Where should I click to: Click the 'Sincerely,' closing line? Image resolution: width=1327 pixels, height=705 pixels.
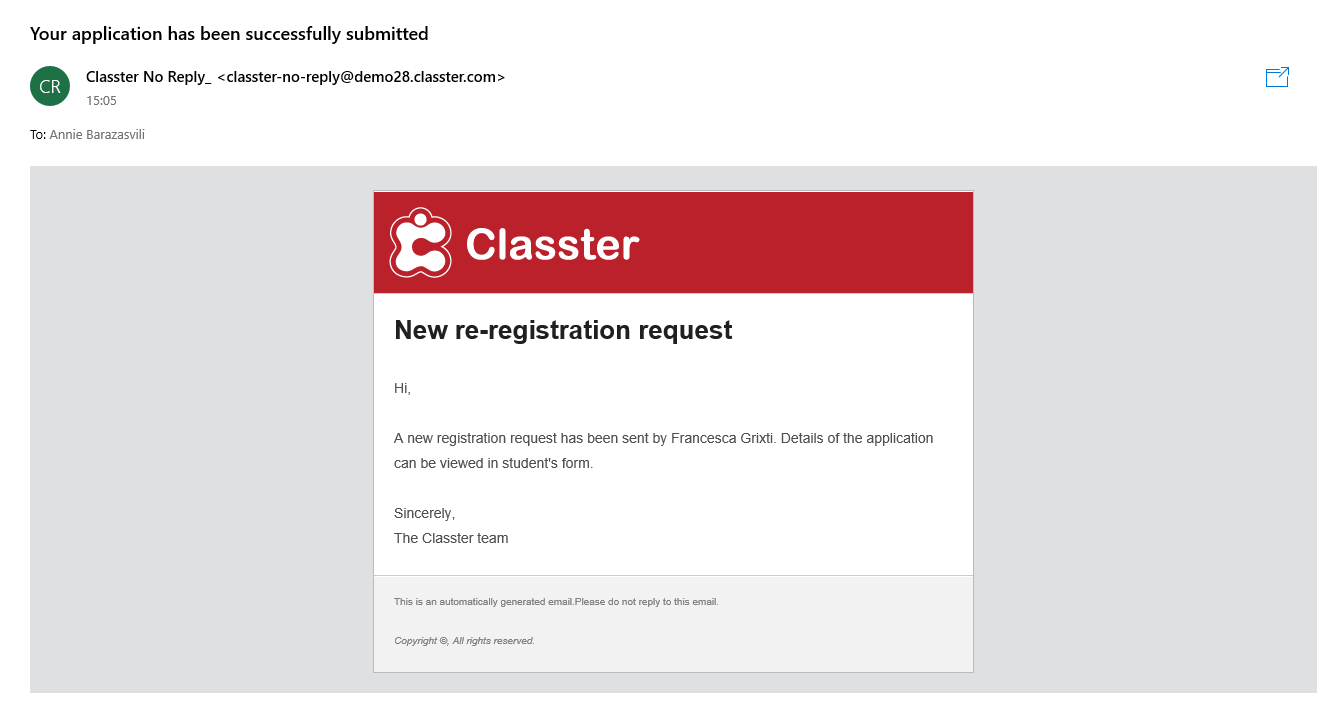424,513
